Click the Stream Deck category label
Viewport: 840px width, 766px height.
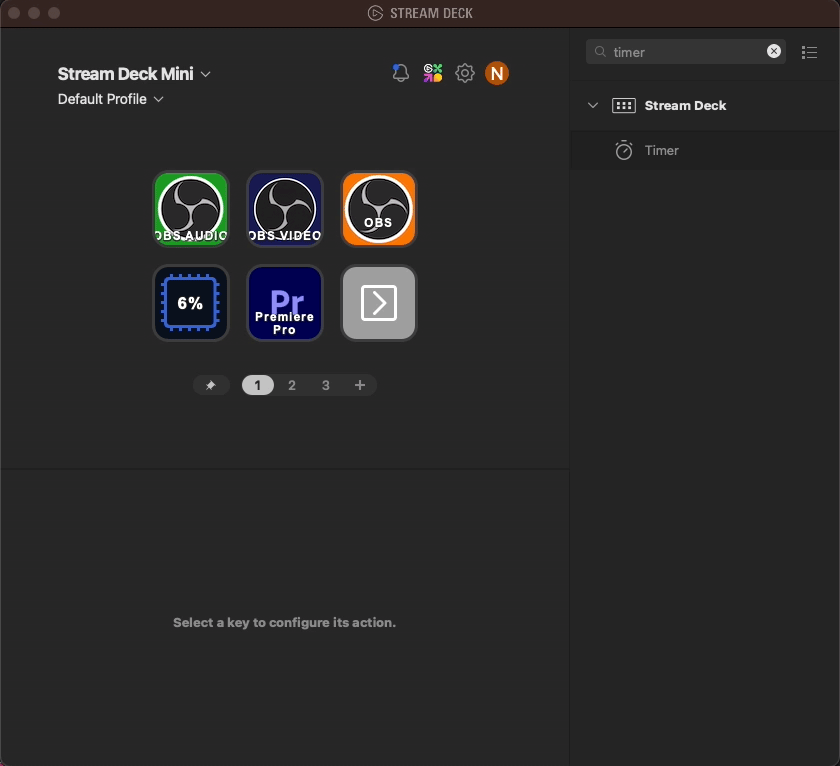[685, 106]
